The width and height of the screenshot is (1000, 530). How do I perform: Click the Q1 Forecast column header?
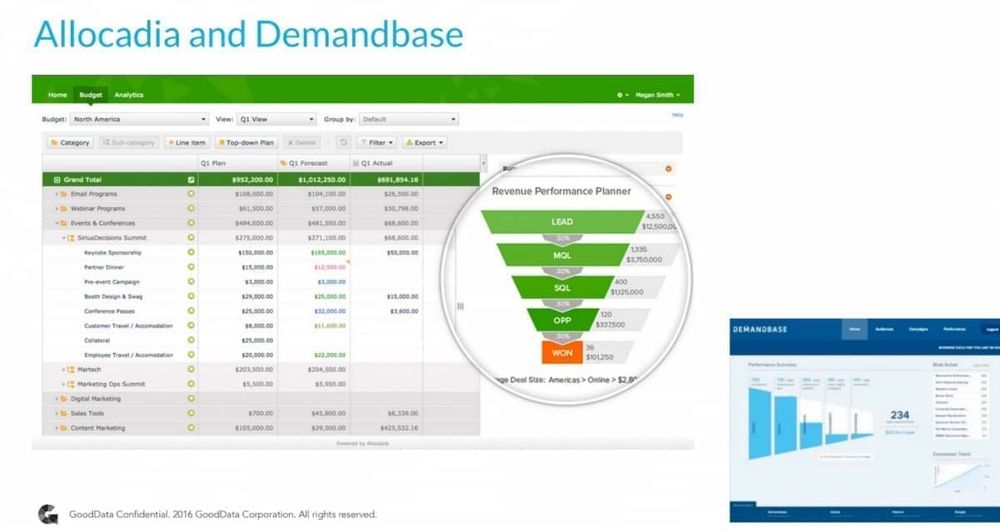pyautogui.click(x=314, y=163)
